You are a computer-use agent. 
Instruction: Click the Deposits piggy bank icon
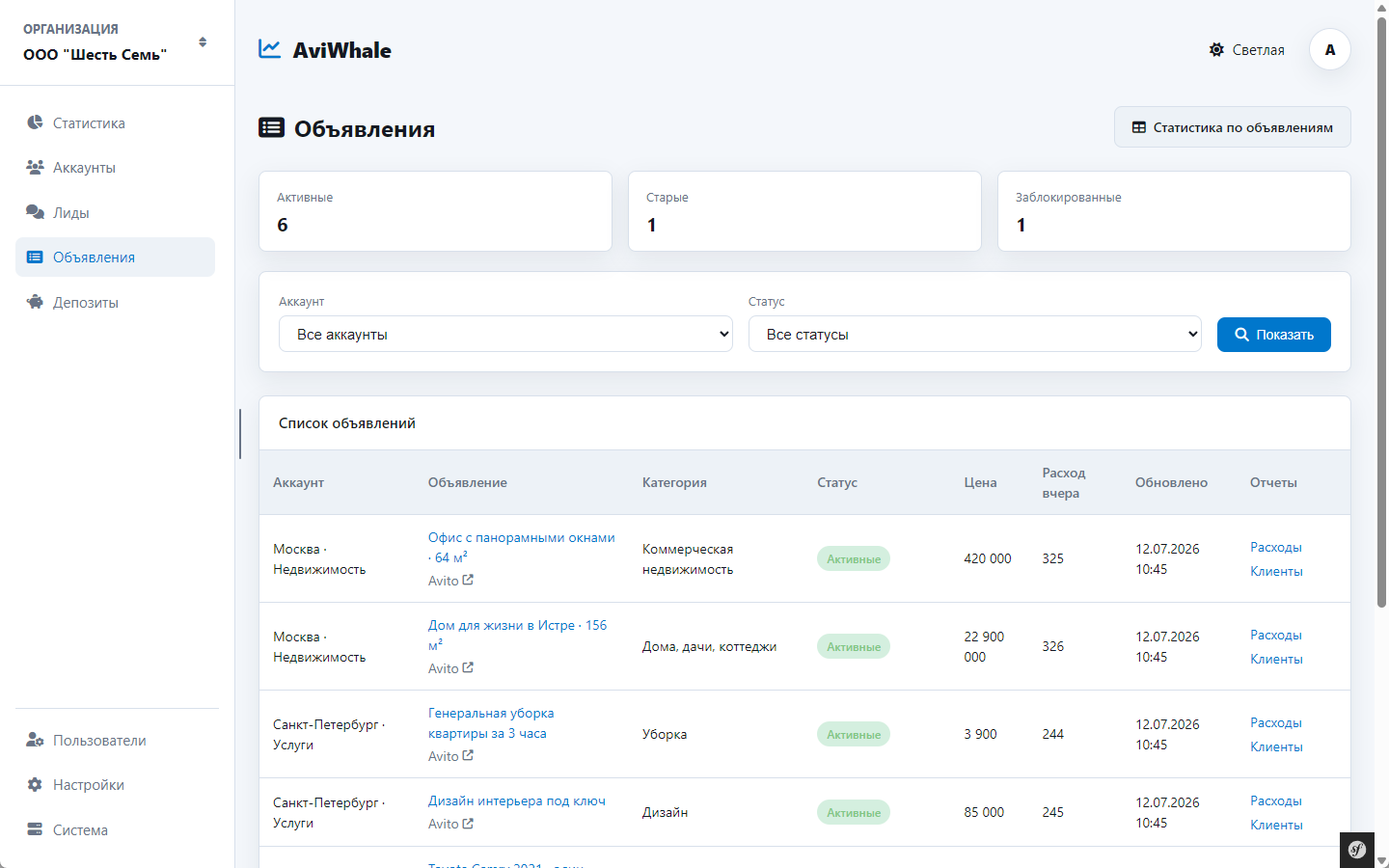35,302
